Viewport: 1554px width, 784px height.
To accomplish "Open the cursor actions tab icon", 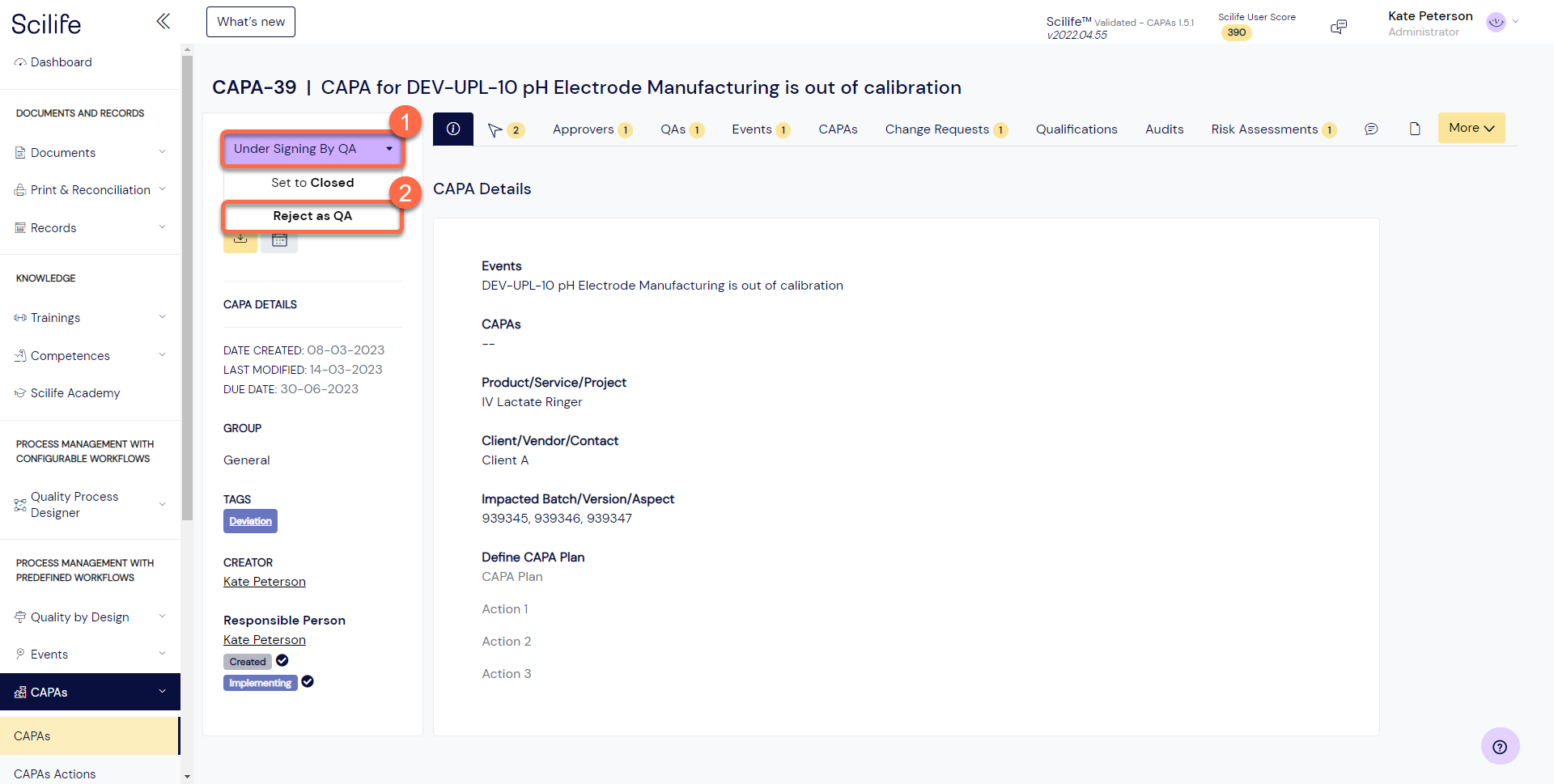I will coord(495,129).
